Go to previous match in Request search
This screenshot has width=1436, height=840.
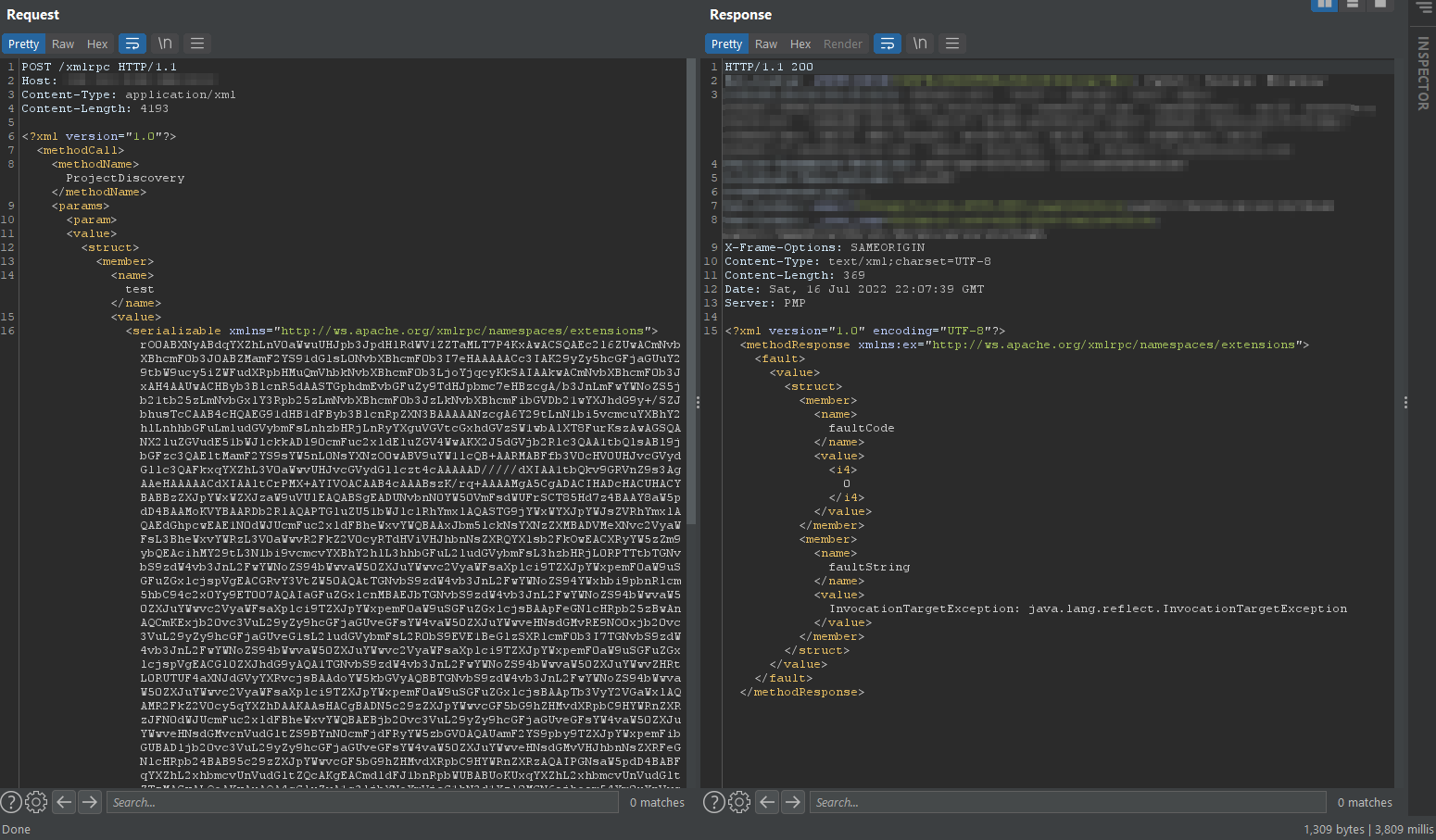click(x=64, y=802)
